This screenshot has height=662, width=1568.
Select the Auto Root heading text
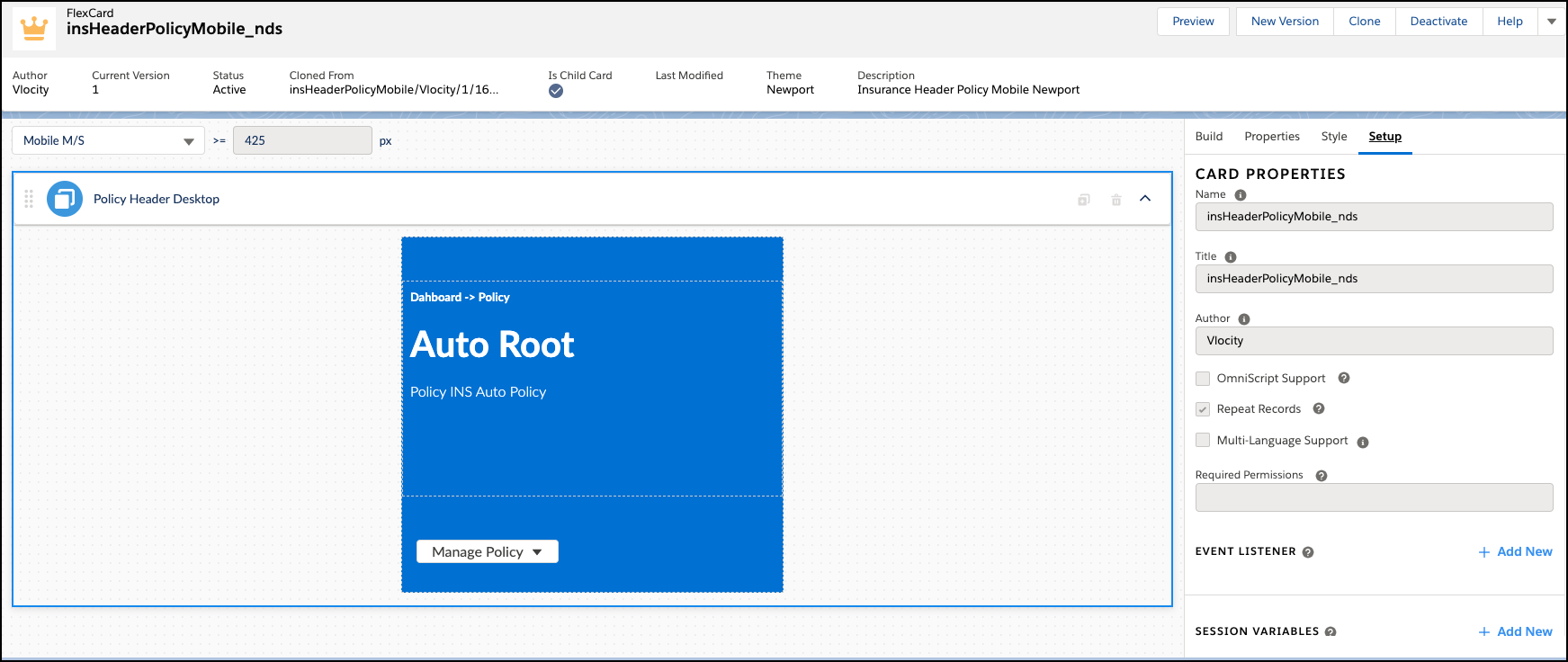[492, 344]
